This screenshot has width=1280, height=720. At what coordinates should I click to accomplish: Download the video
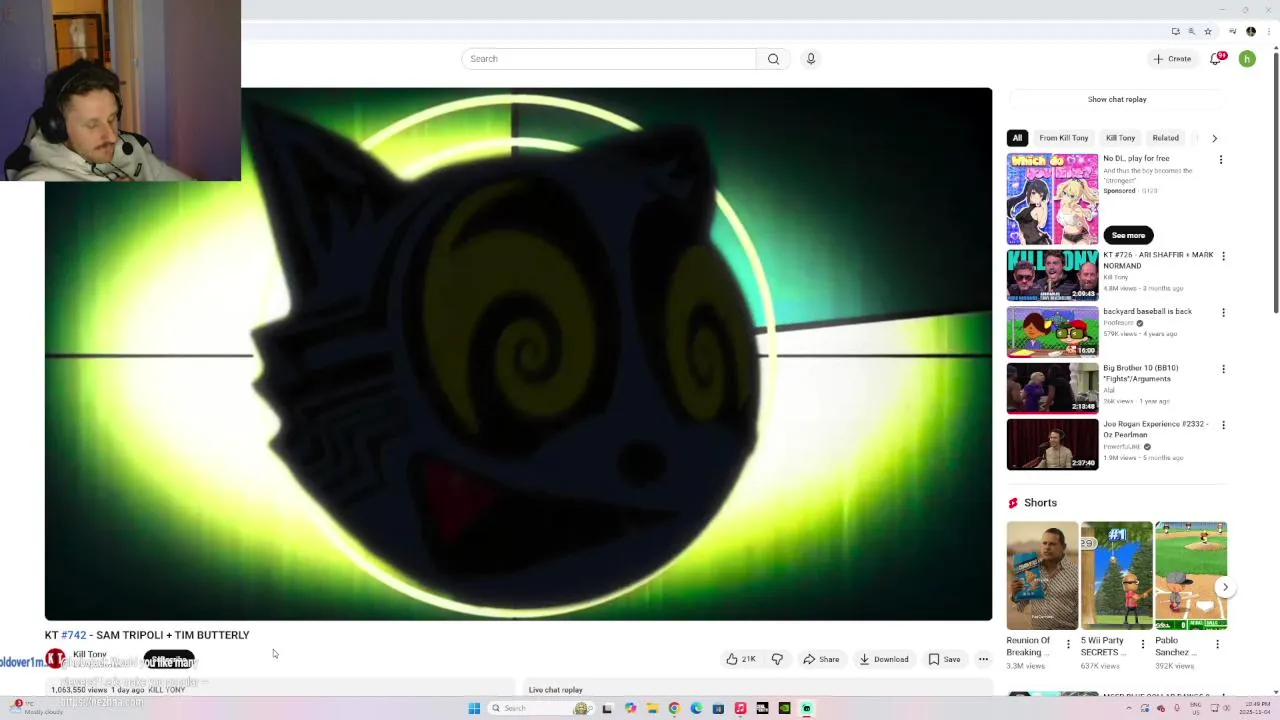884,659
